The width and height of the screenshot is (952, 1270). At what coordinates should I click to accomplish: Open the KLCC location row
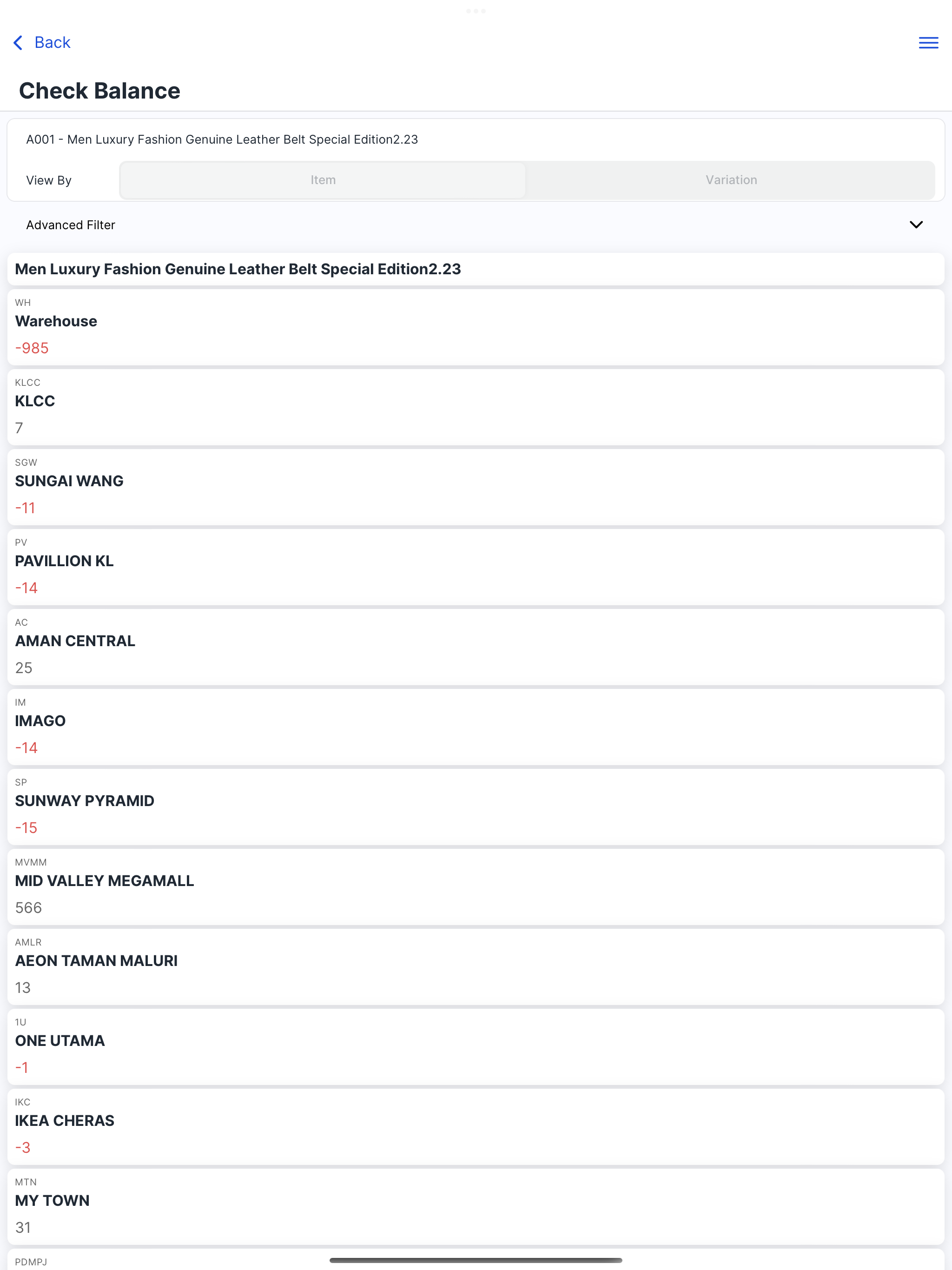tap(476, 407)
